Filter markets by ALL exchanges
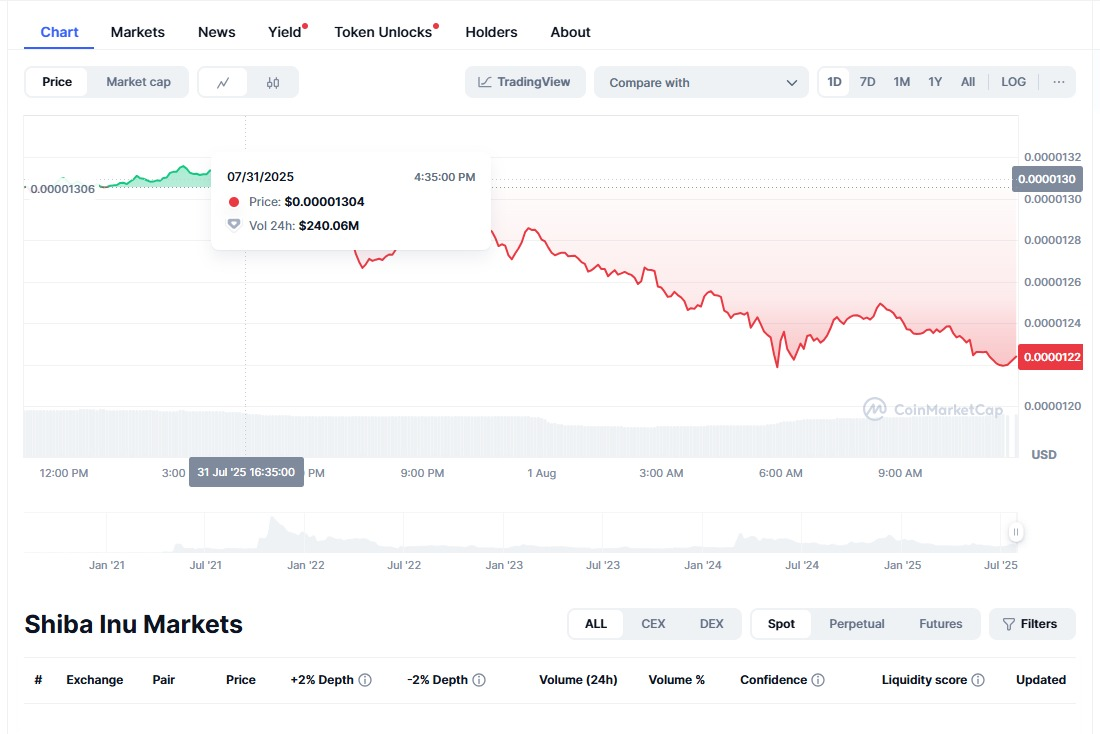 [596, 624]
